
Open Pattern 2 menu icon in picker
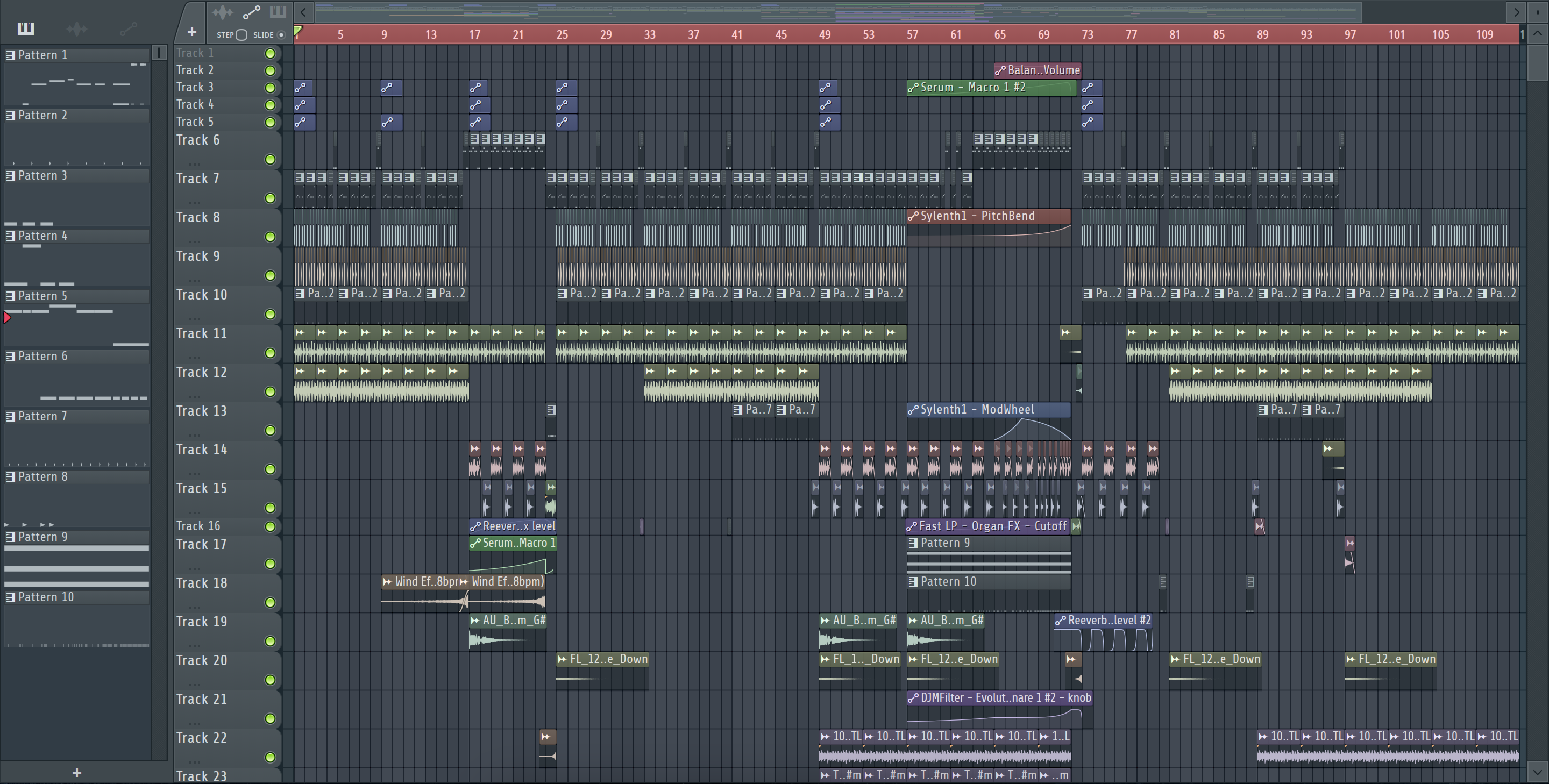(x=10, y=116)
